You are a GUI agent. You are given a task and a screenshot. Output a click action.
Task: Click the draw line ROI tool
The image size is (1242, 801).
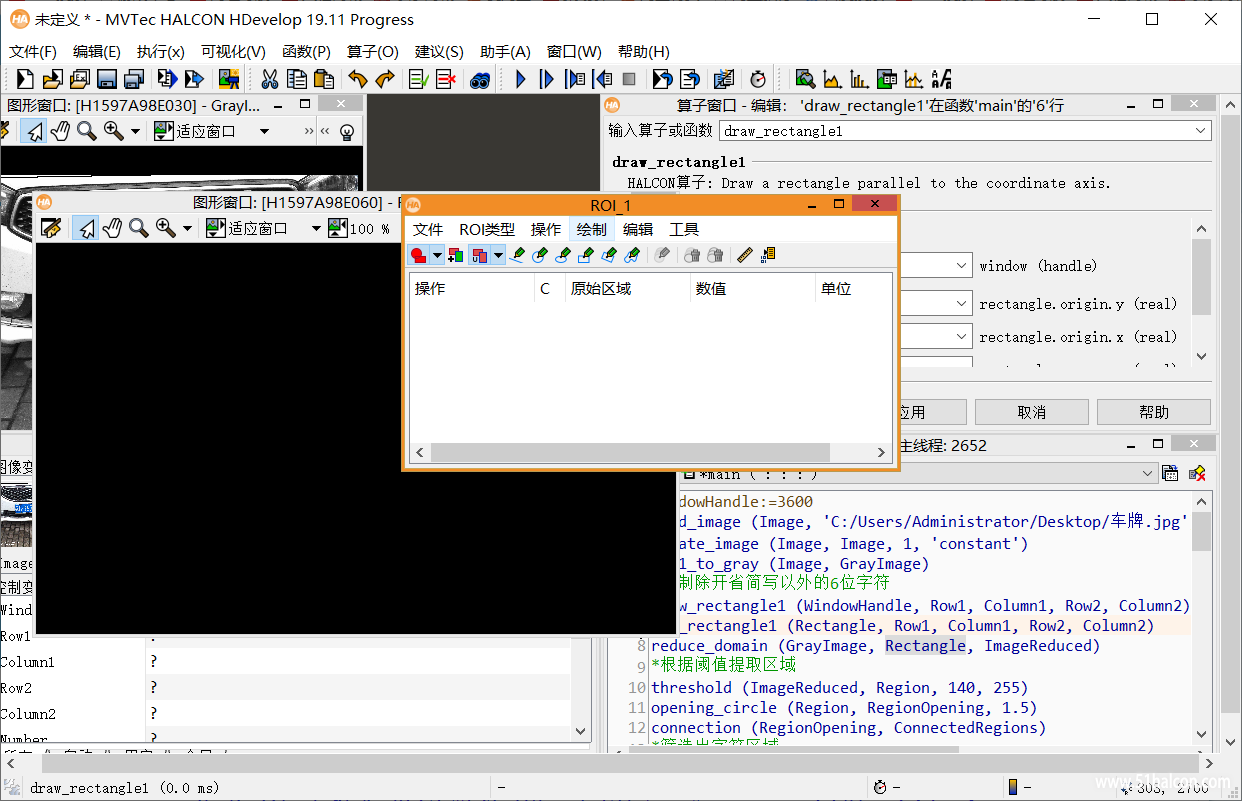click(517, 255)
